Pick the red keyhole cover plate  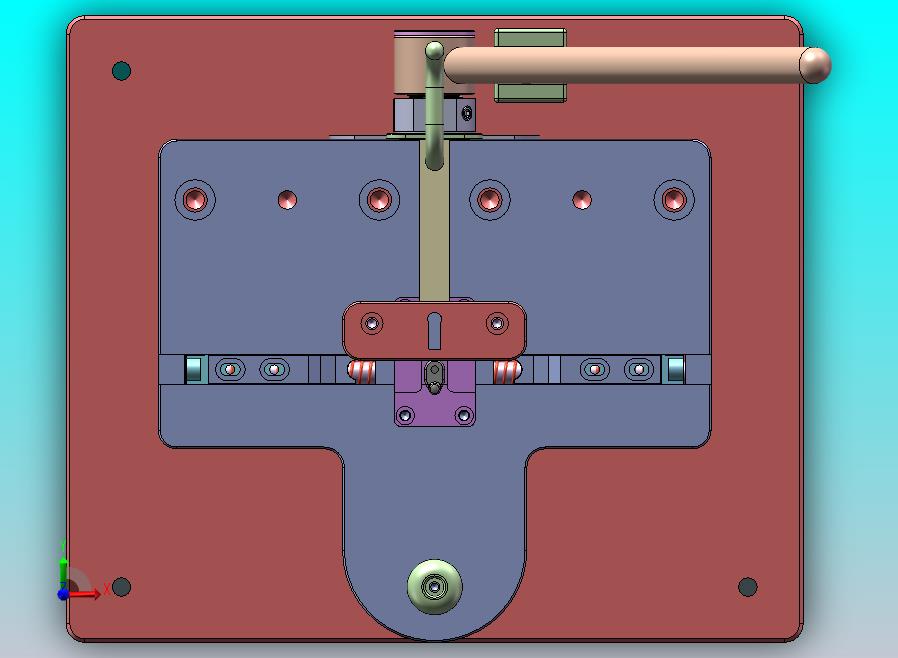click(434, 330)
